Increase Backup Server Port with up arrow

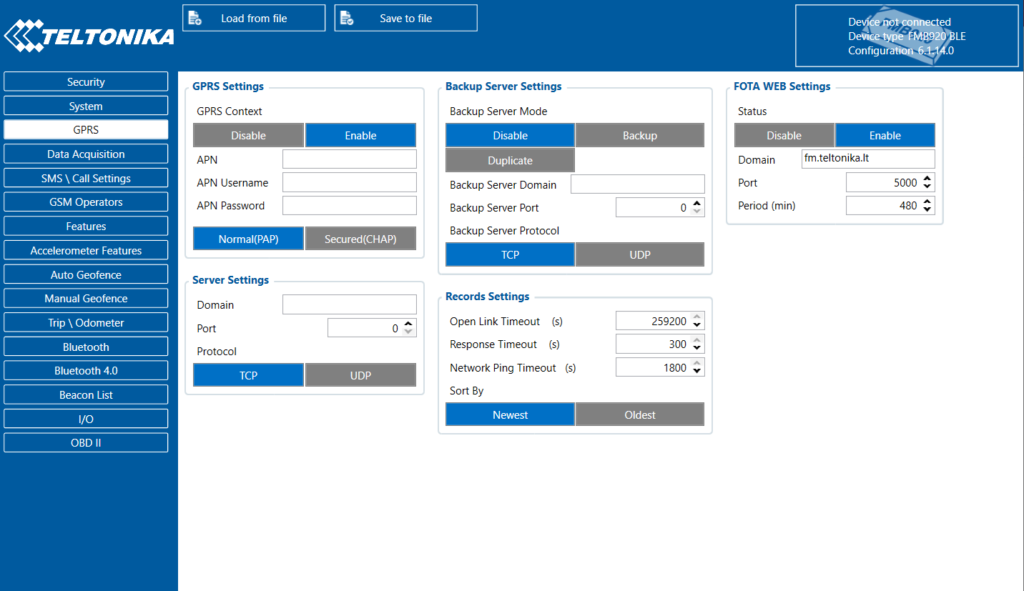697,204
